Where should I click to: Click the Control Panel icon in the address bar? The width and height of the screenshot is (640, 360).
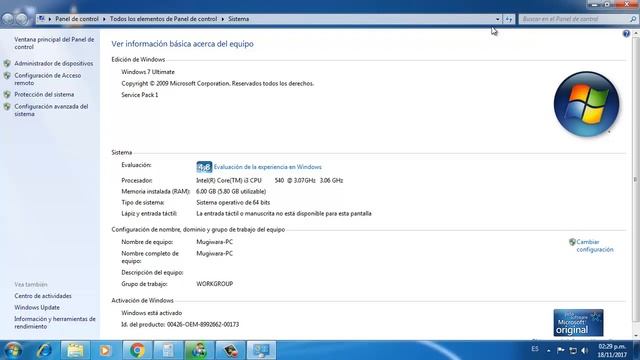(x=41, y=19)
